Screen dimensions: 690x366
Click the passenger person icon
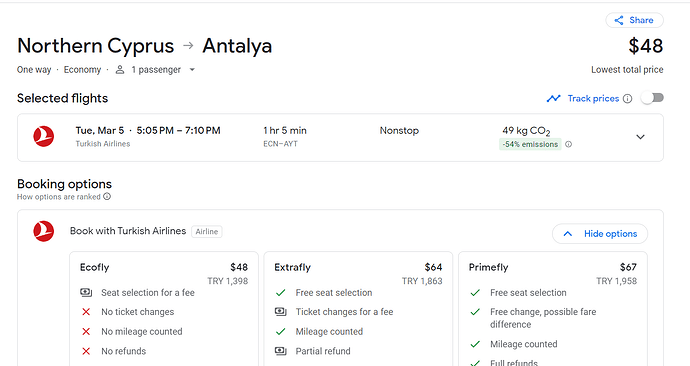[120, 70]
